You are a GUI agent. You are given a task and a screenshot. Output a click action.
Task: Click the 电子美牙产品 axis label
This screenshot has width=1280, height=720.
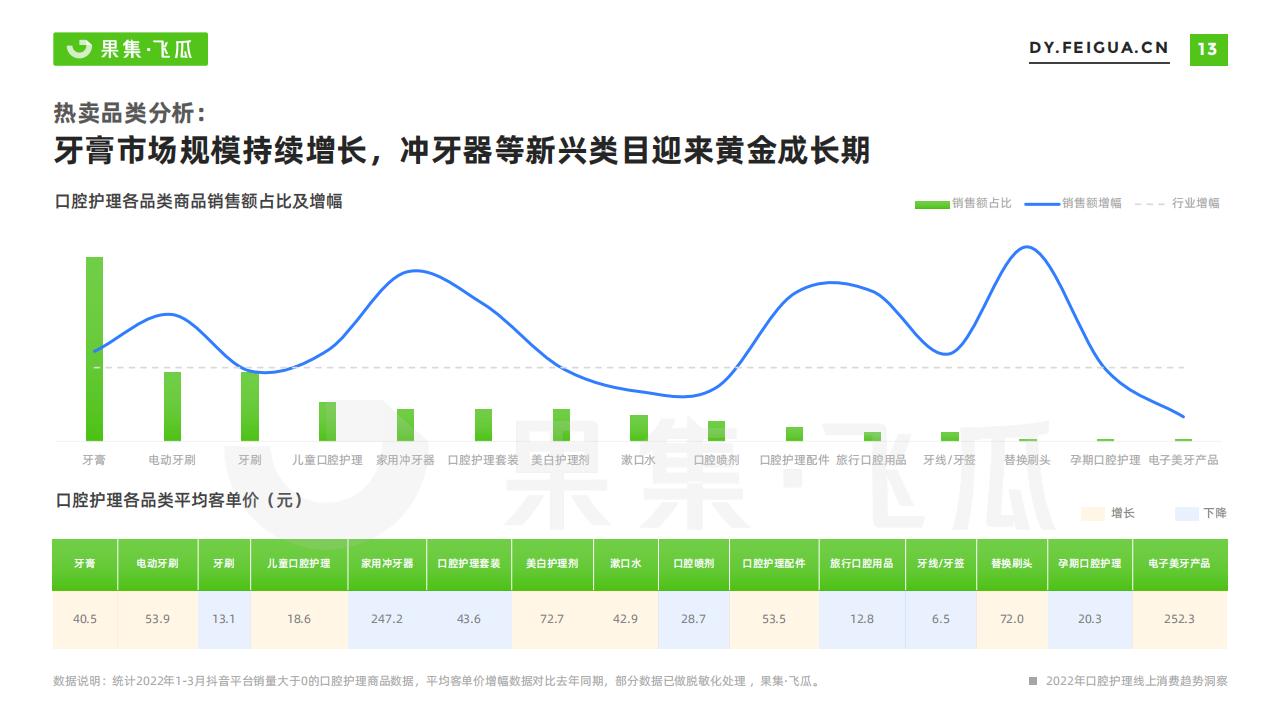1183,460
